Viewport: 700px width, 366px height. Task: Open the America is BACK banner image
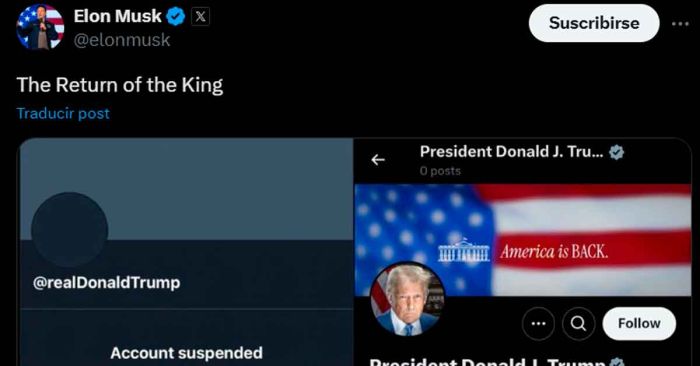pyautogui.click(x=523, y=240)
